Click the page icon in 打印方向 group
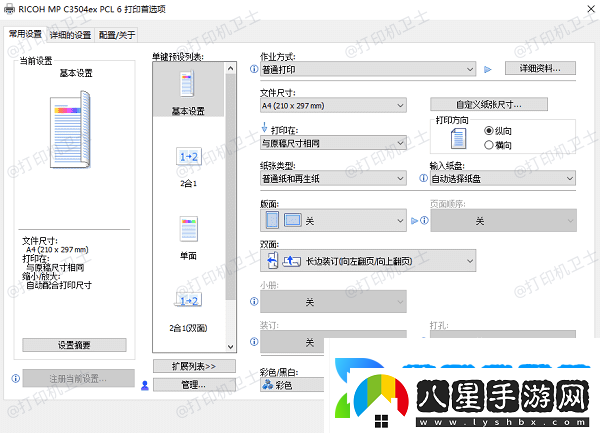The width and height of the screenshot is (600, 433). (458, 138)
